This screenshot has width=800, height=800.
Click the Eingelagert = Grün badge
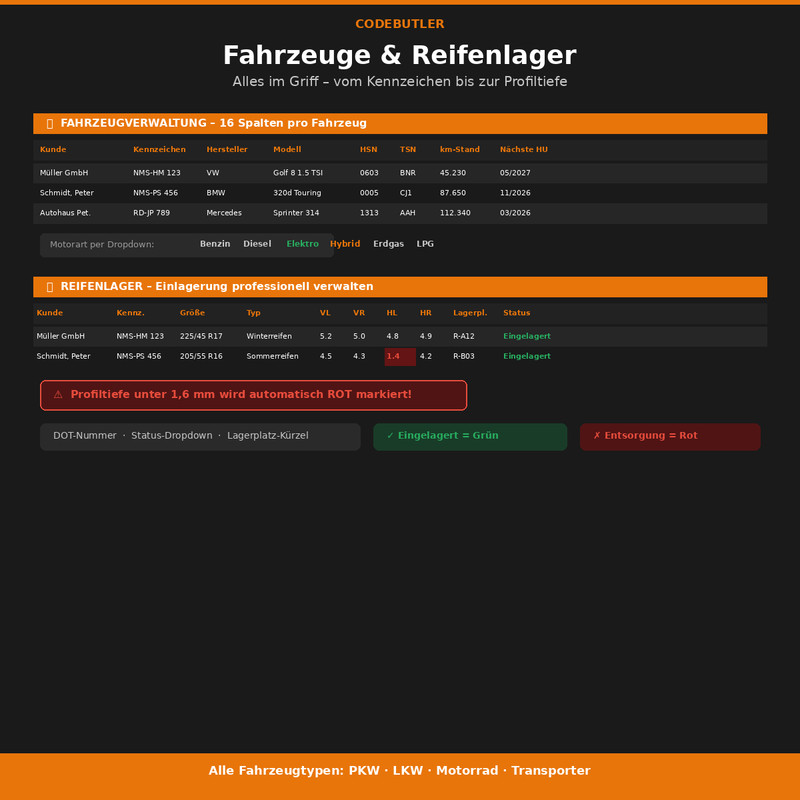pos(470,437)
